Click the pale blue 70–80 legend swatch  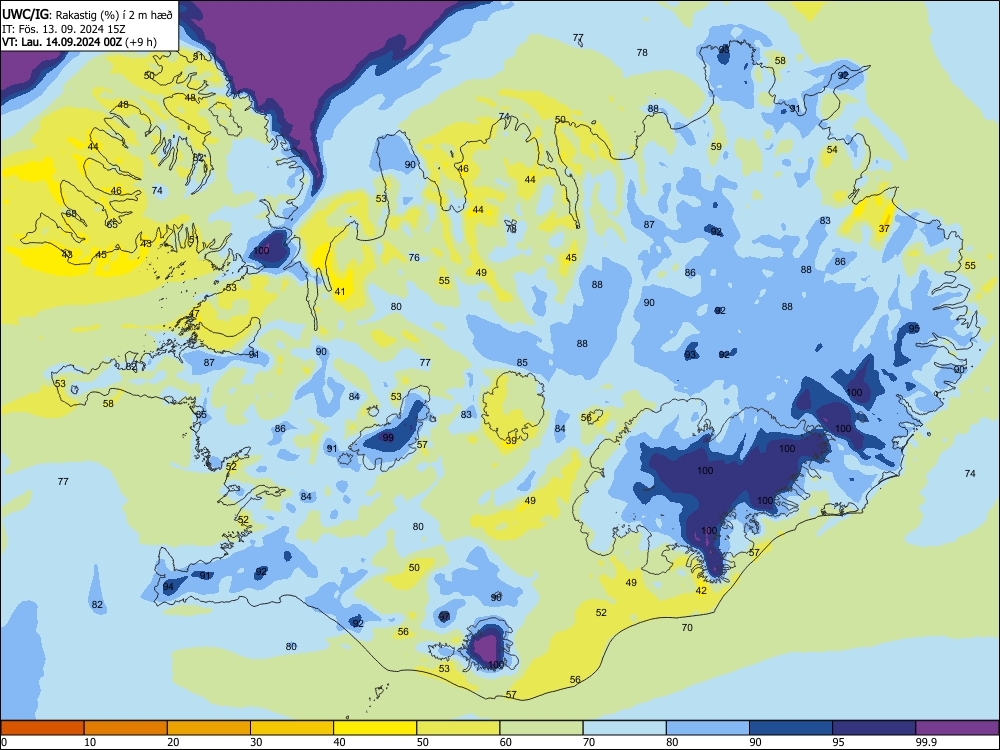pyautogui.click(x=624, y=728)
